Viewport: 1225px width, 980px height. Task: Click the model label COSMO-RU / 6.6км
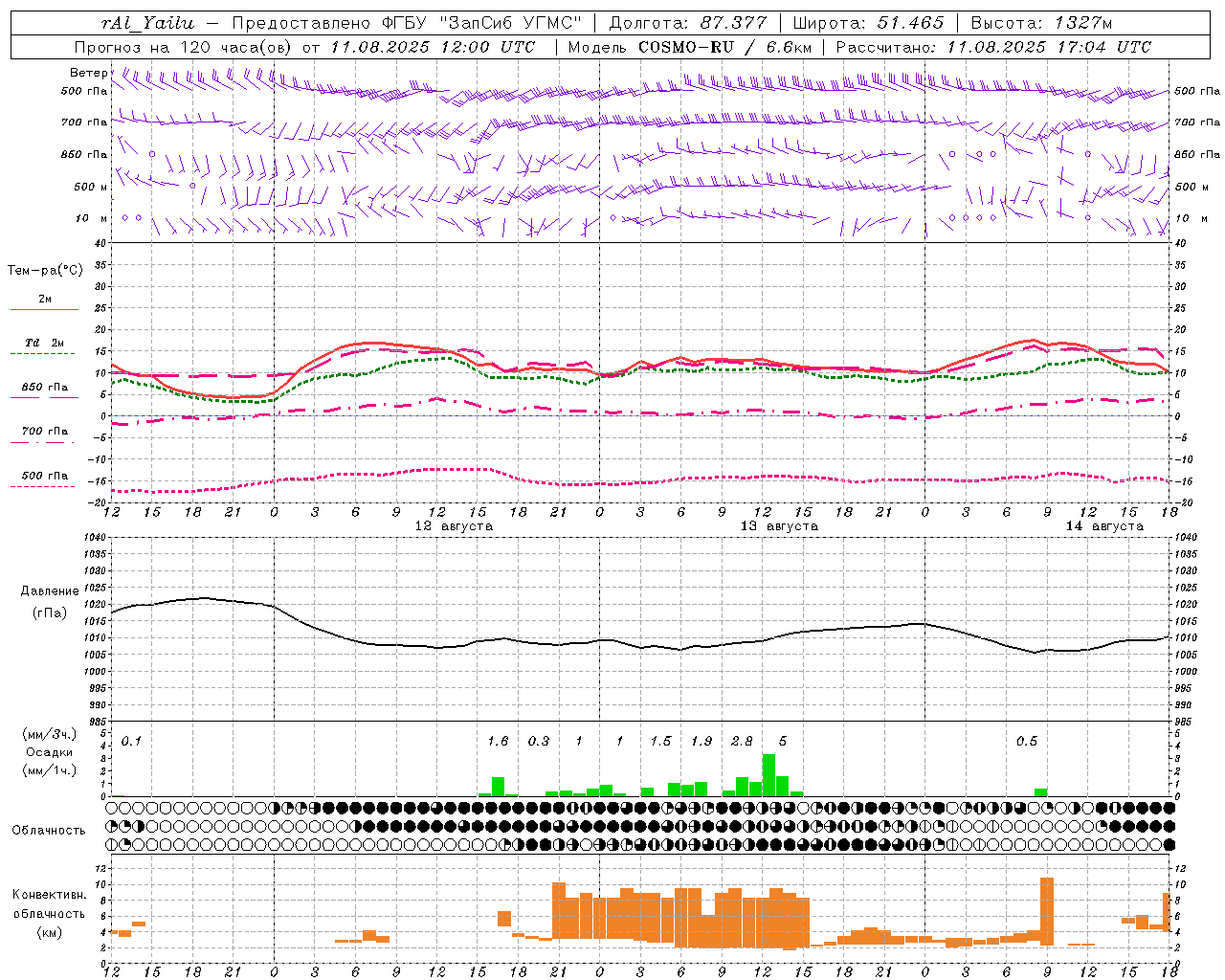724,47
